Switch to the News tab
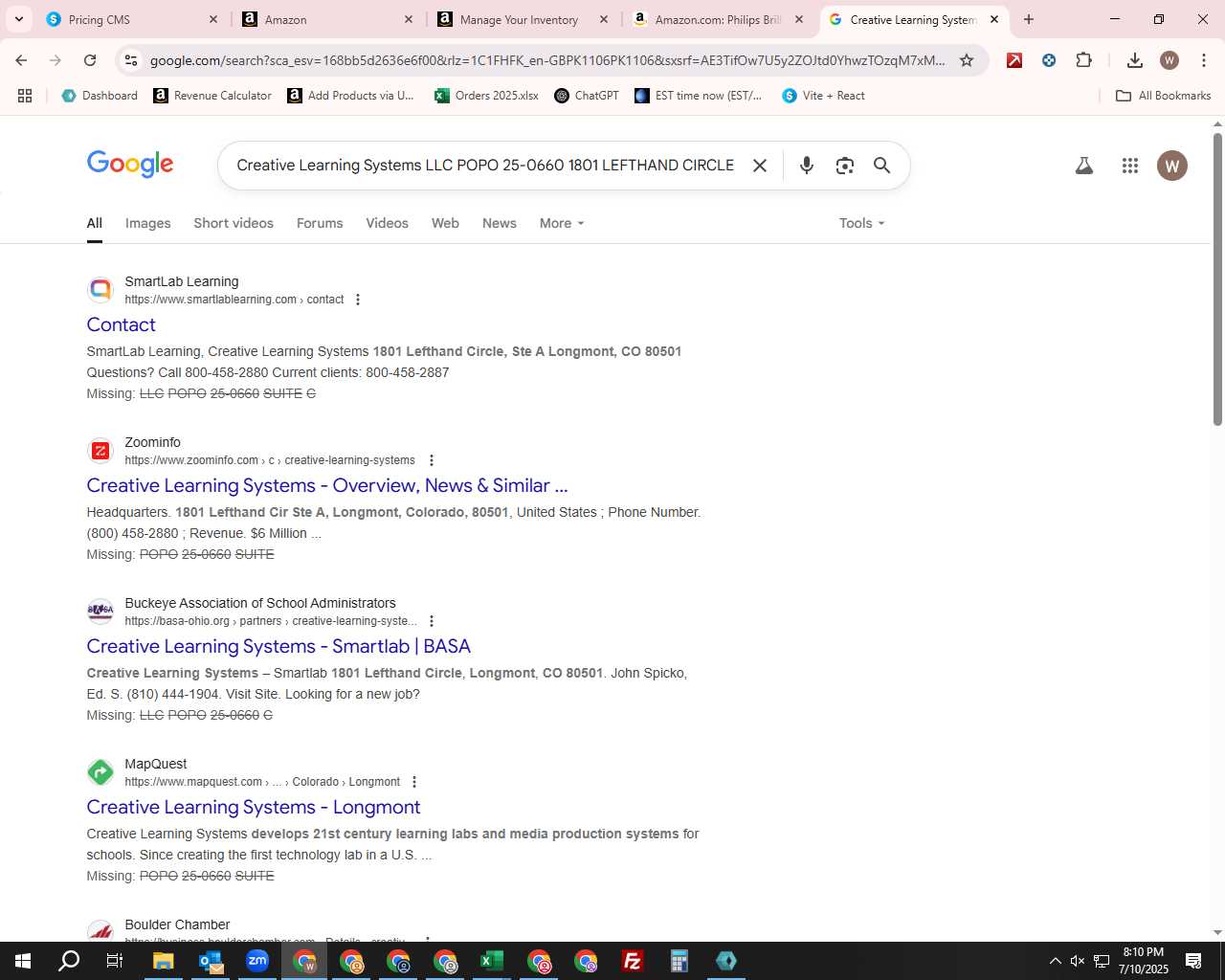The width and height of the screenshot is (1225, 980). (500, 223)
